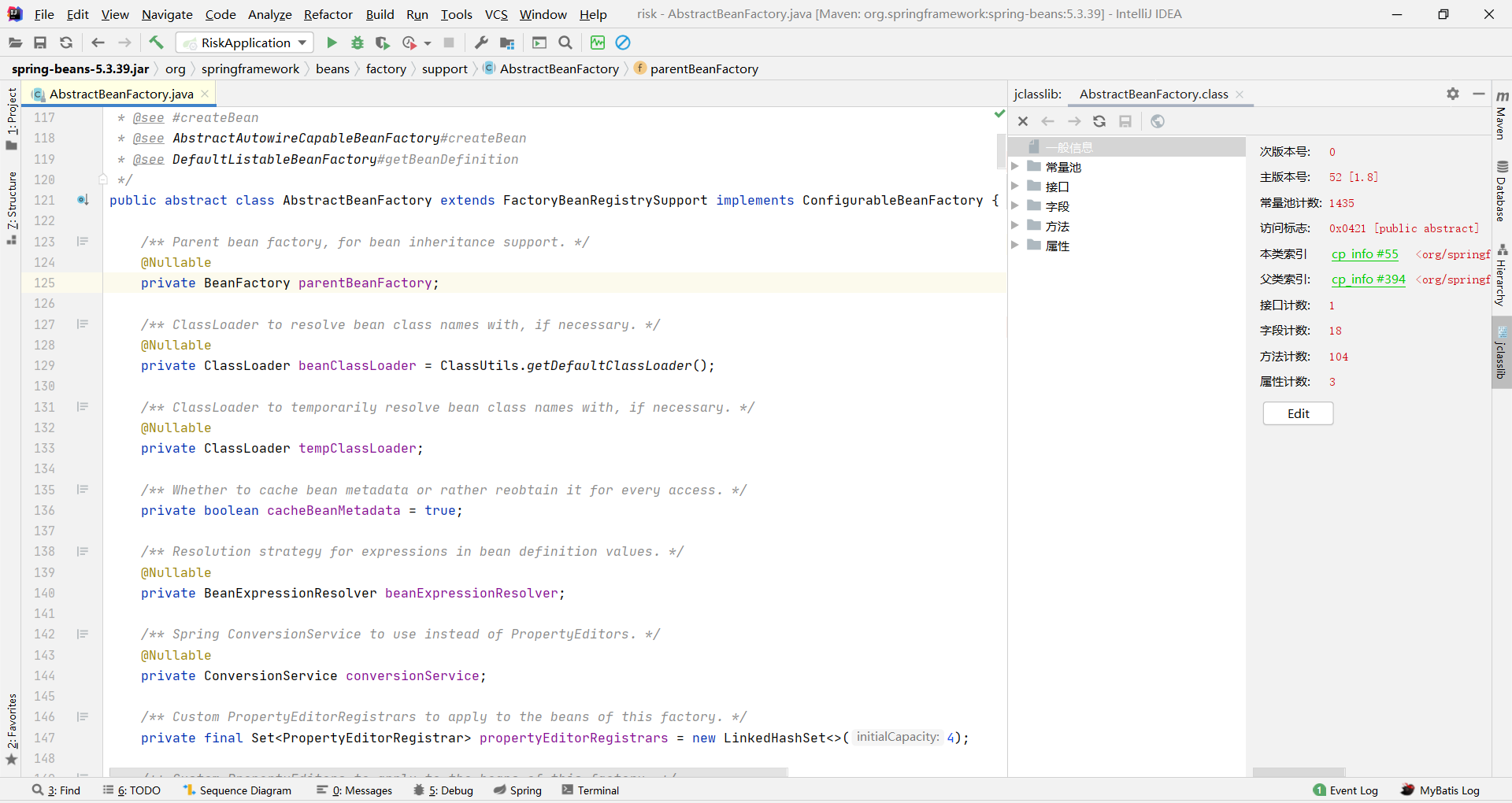Stop the running process button
The image size is (1512, 803).
pyautogui.click(x=449, y=43)
